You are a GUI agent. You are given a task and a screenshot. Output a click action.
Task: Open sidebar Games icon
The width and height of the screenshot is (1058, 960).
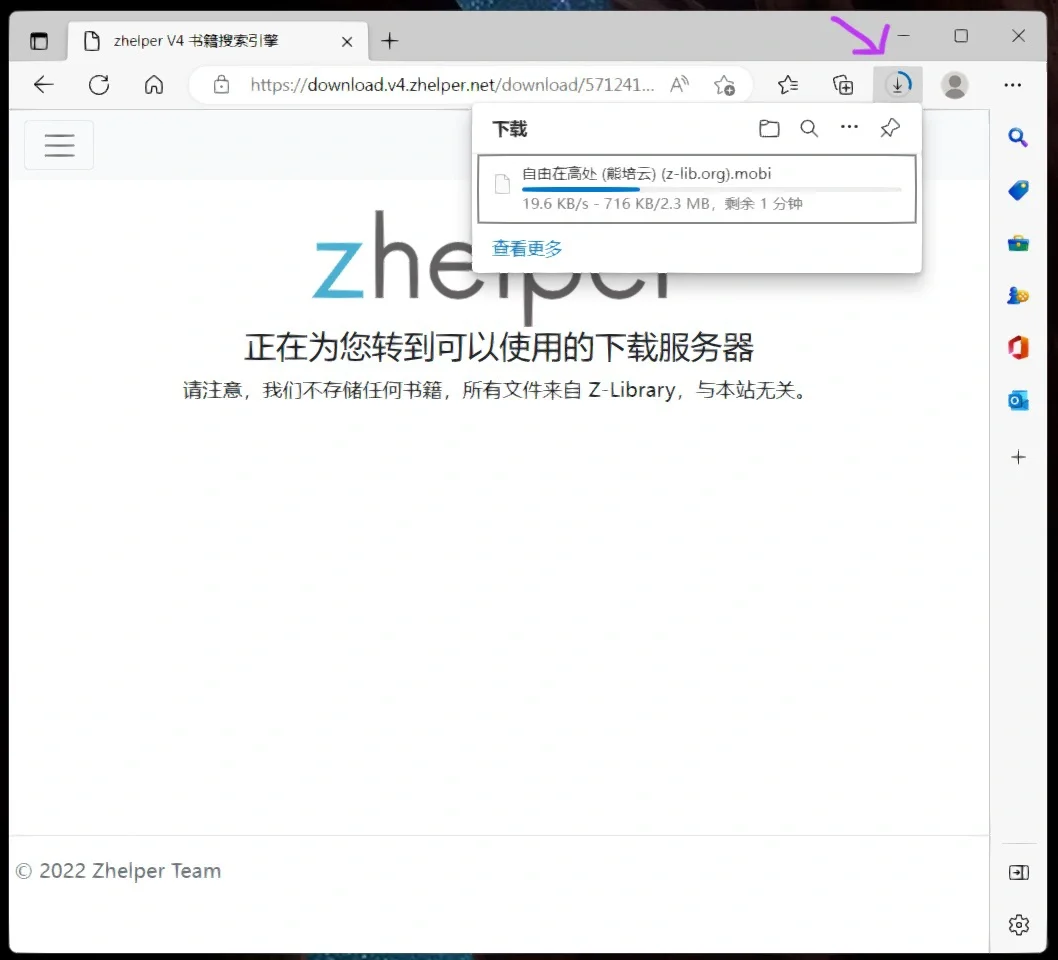[x=1018, y=295]
